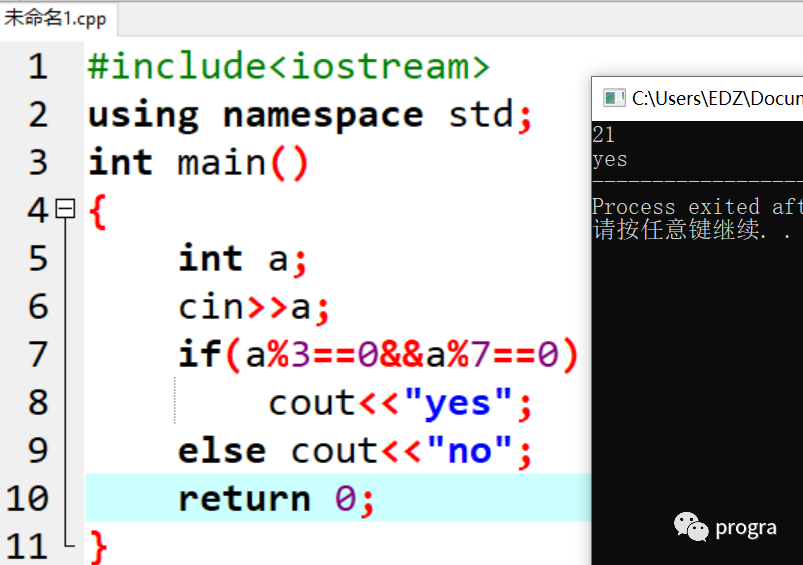Click 'Process exited aft' text in console
Screen dimensions: 803x565
[697, 207]
